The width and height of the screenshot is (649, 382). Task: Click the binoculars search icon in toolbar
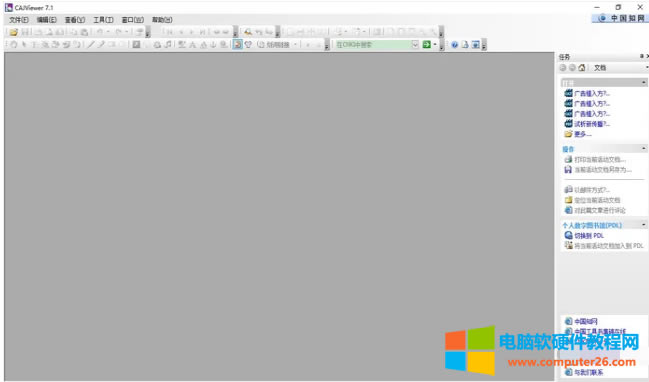point(248,32)
